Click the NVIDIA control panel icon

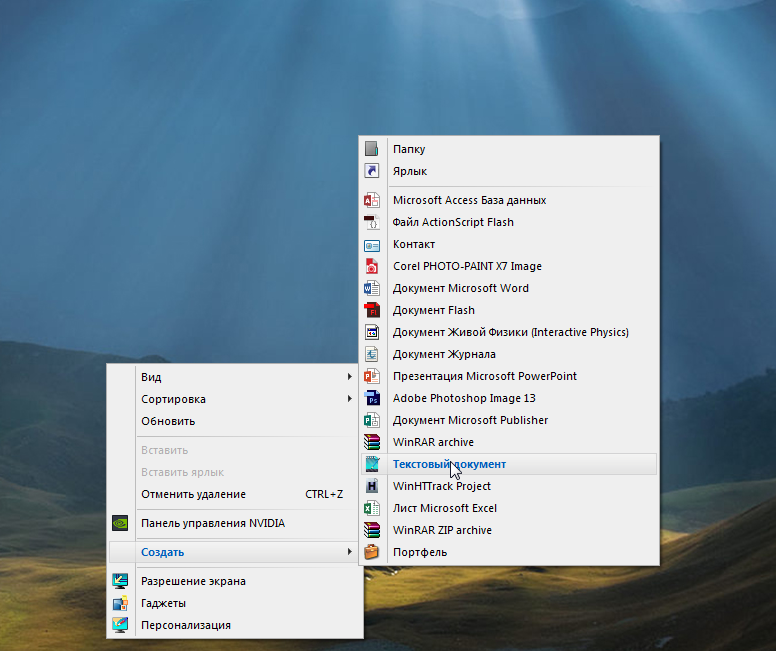pos(120,523)
